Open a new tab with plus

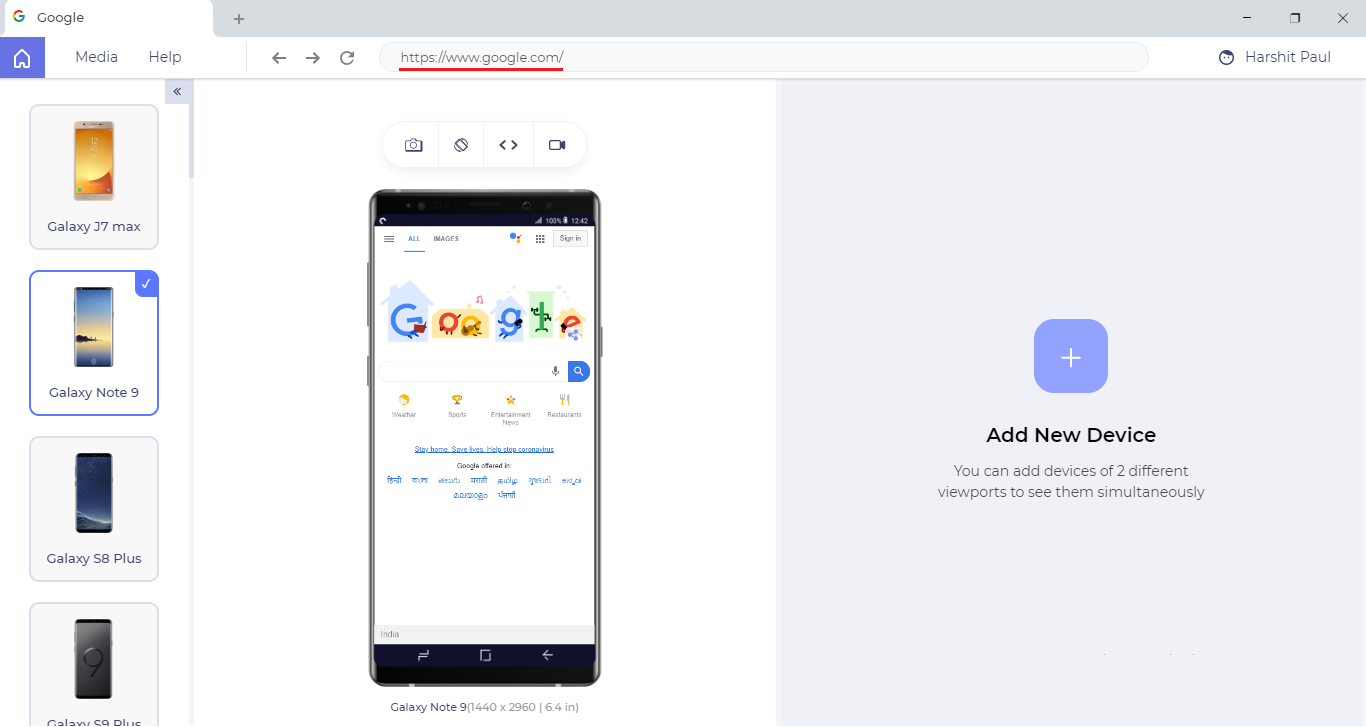(x=239, y=18)
